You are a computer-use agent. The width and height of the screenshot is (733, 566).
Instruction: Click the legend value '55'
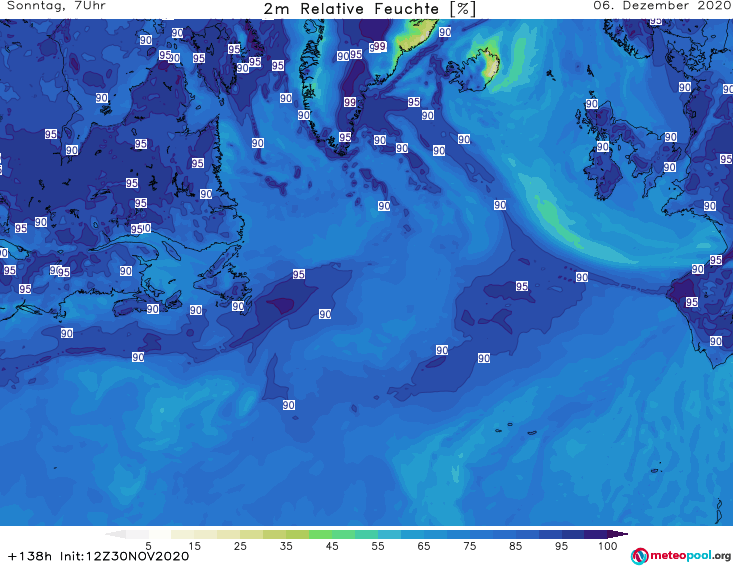(378, 546)
